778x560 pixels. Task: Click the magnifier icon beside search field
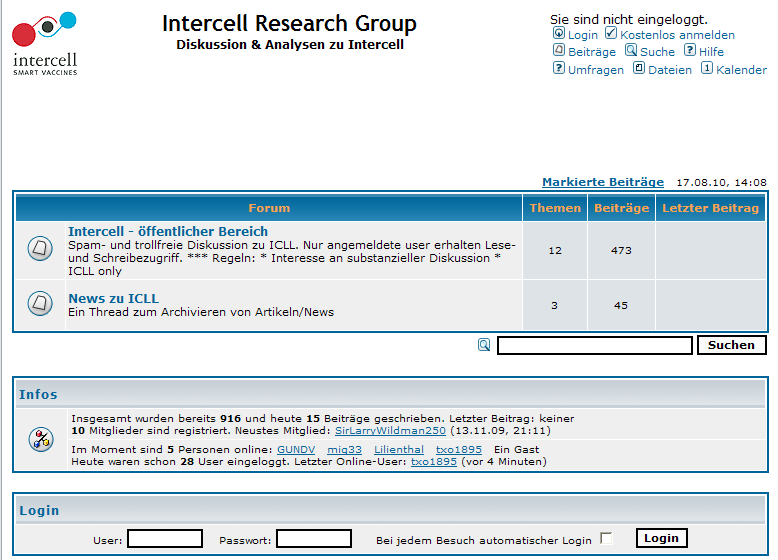tap(484, 345)
